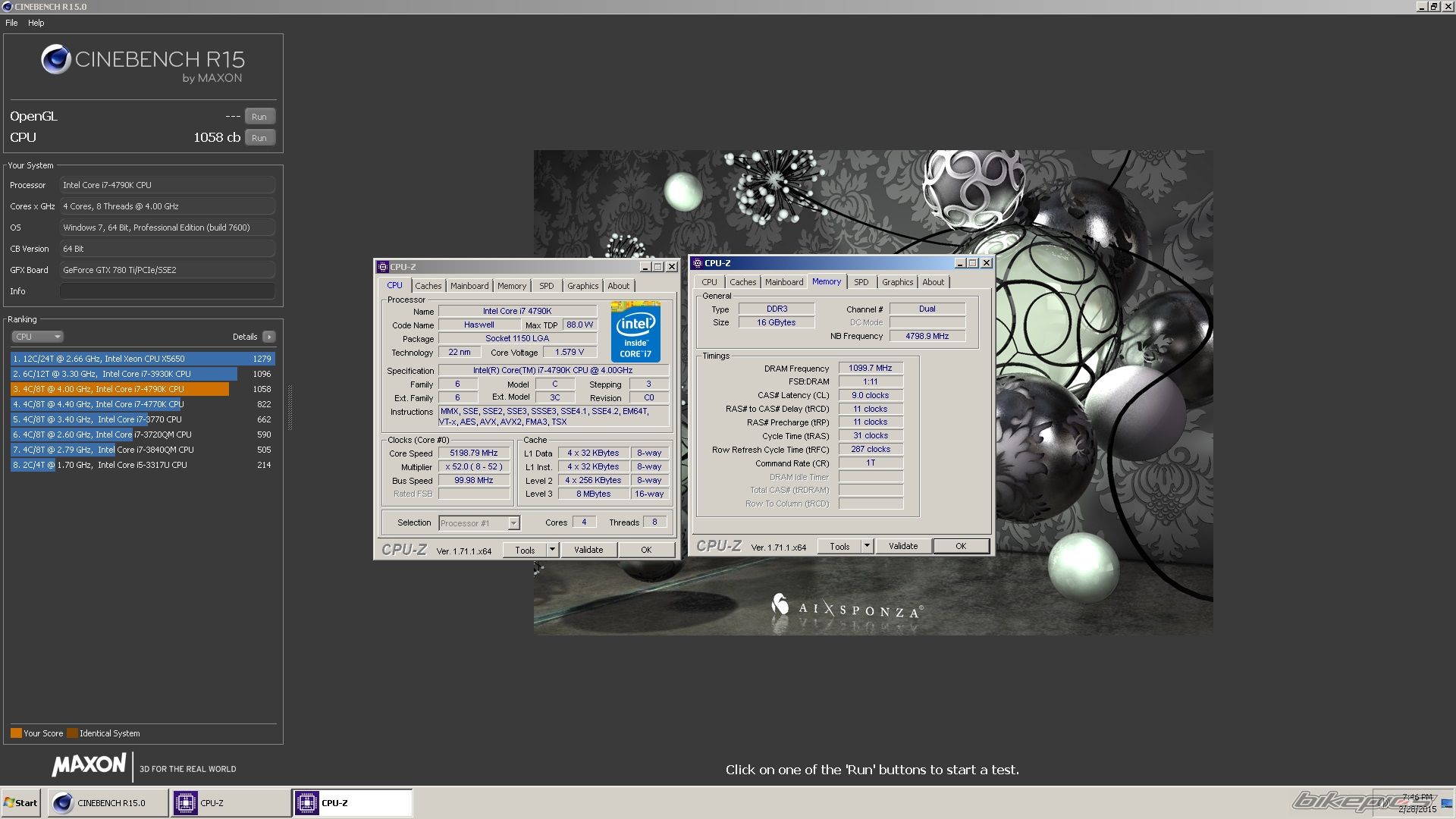
Task: Switch to first CPU-Z taskbar item
Action: pos(231,803)
